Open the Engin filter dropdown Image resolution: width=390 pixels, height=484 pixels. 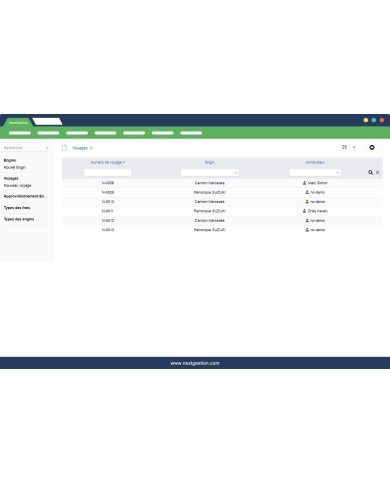[210, 172]
